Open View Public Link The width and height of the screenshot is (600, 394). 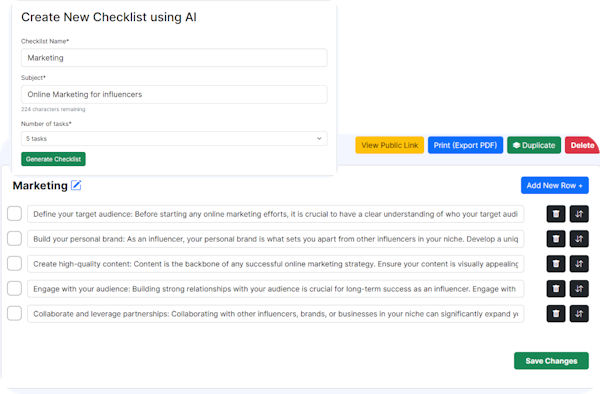pos(390,145)
